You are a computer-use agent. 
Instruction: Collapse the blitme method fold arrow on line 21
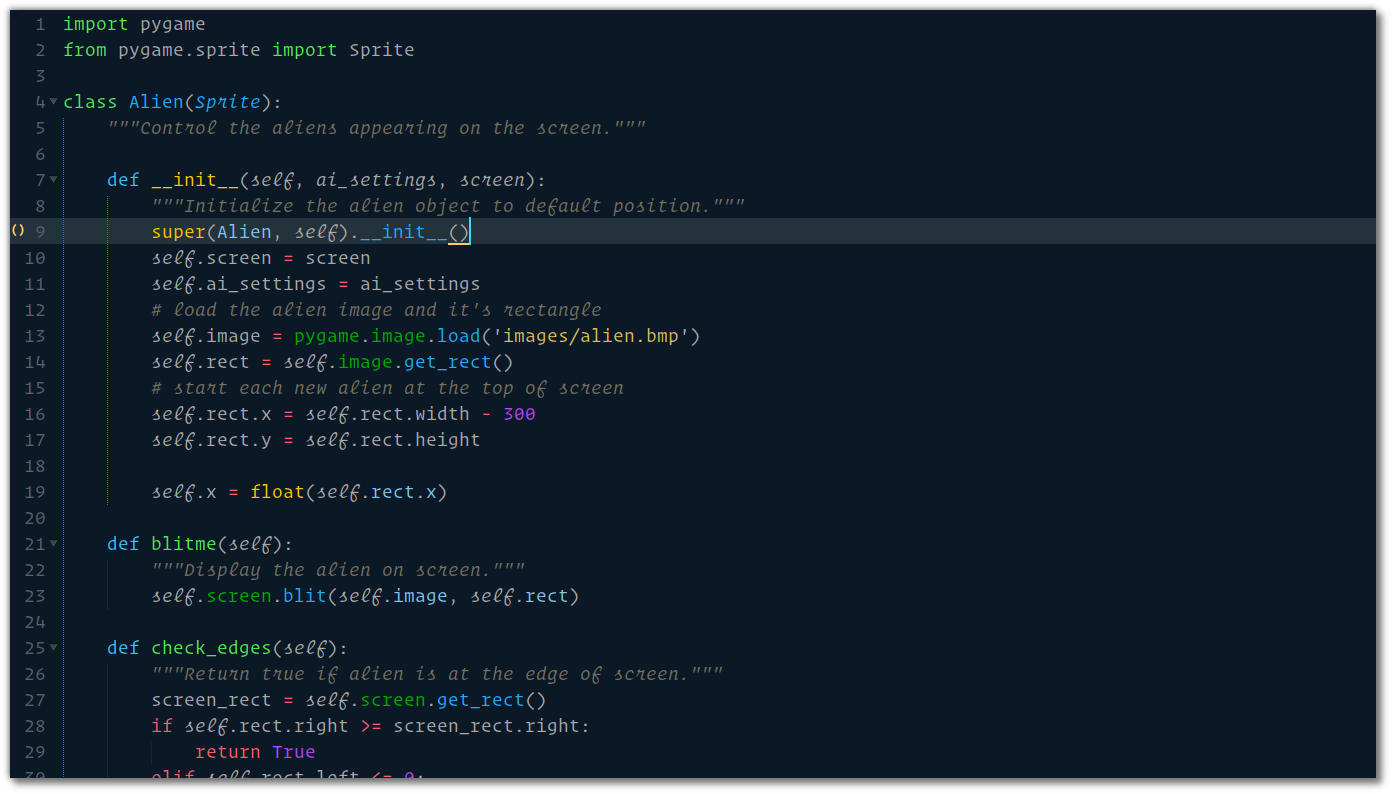53,544
